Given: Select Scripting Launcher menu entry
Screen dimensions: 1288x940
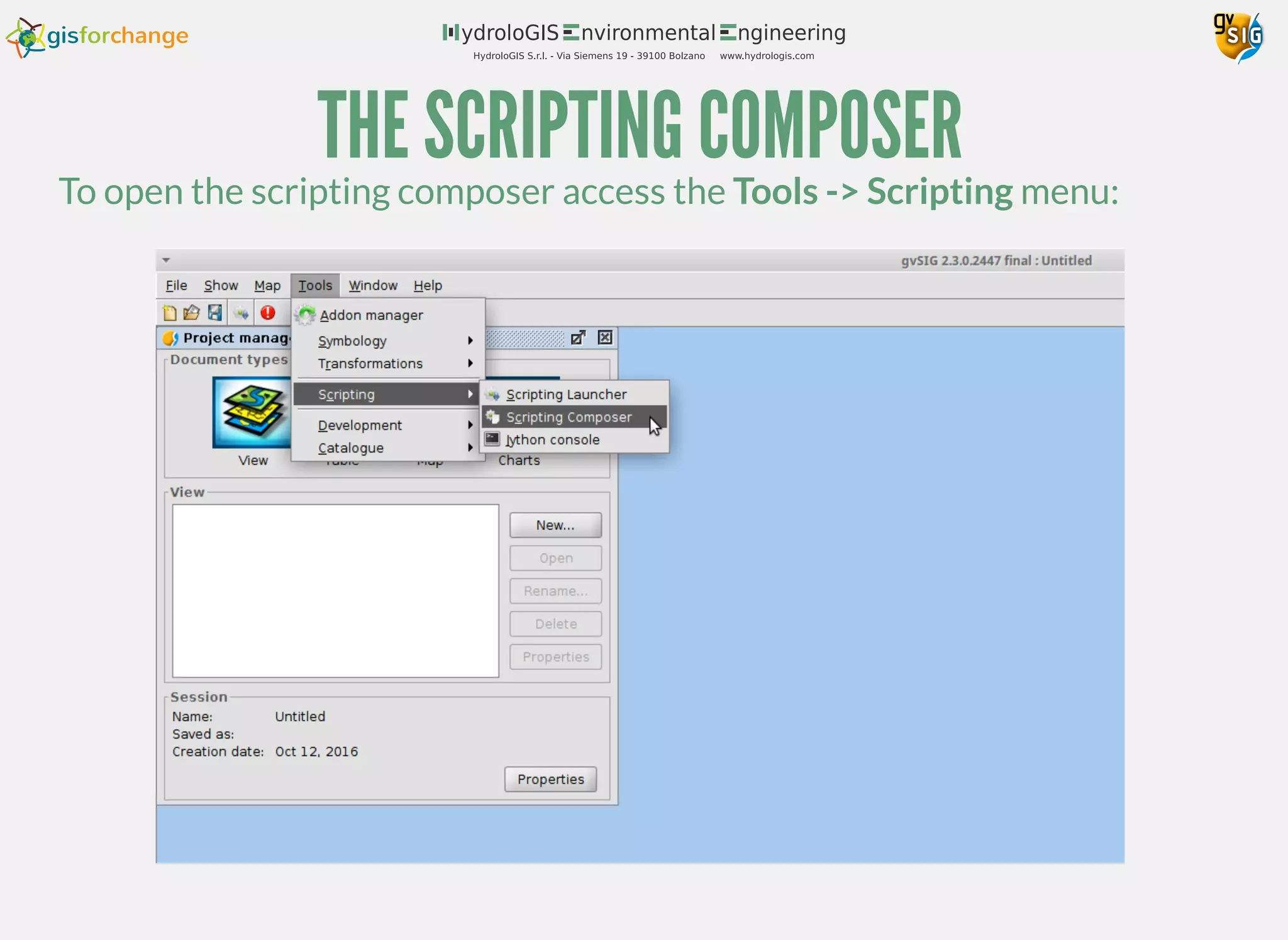Looking at the screenshot, I should click(566, 394).
